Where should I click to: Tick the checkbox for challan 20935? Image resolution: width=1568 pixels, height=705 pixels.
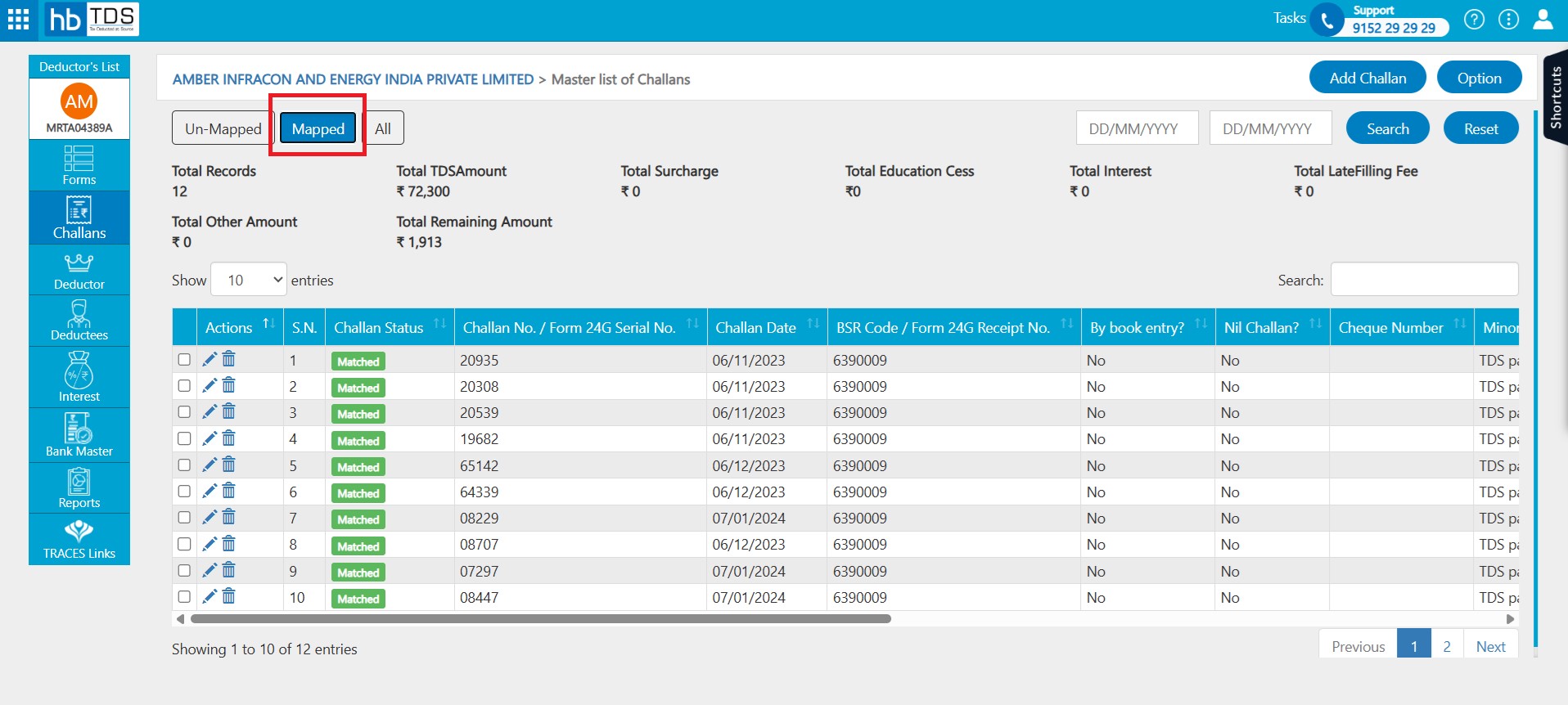pos(184,359)
